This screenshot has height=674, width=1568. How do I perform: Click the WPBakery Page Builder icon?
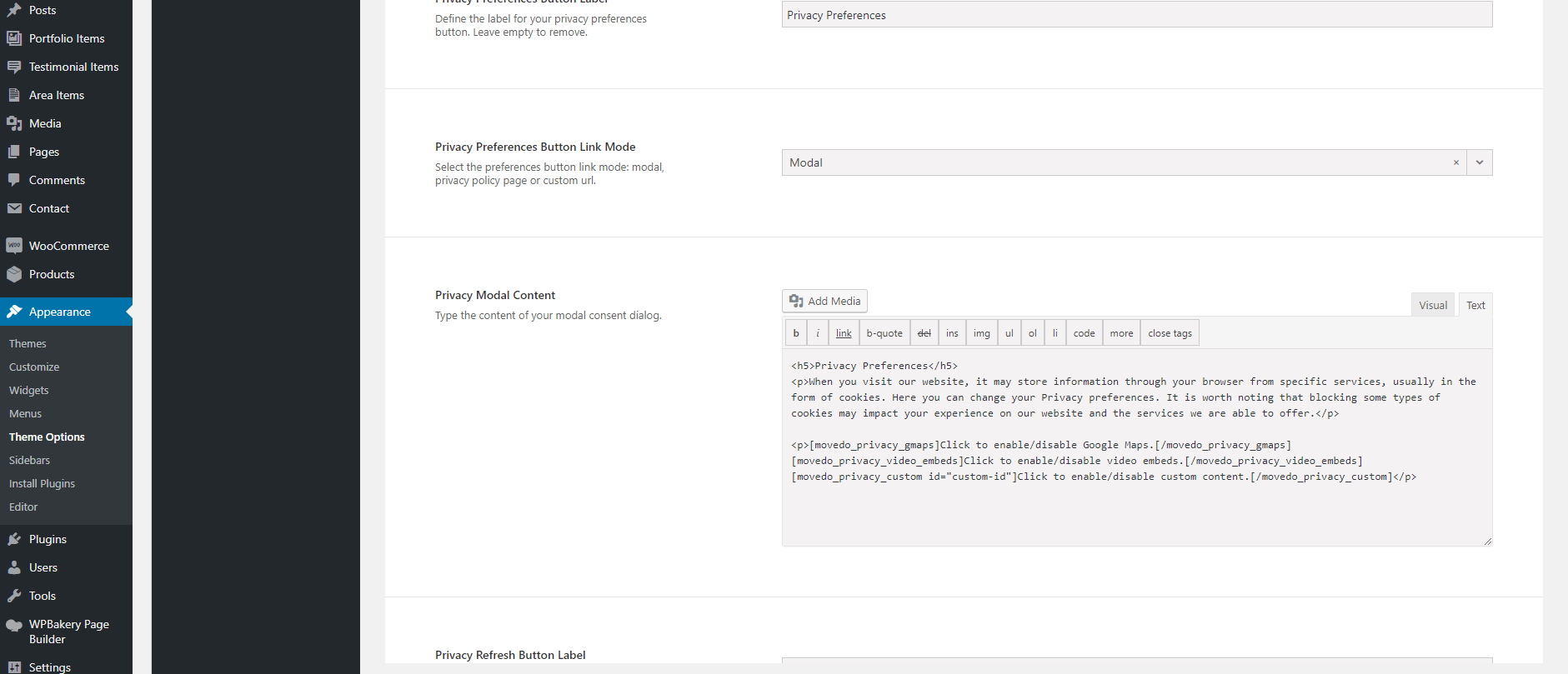pyautogui.click(x=14, y=625)
